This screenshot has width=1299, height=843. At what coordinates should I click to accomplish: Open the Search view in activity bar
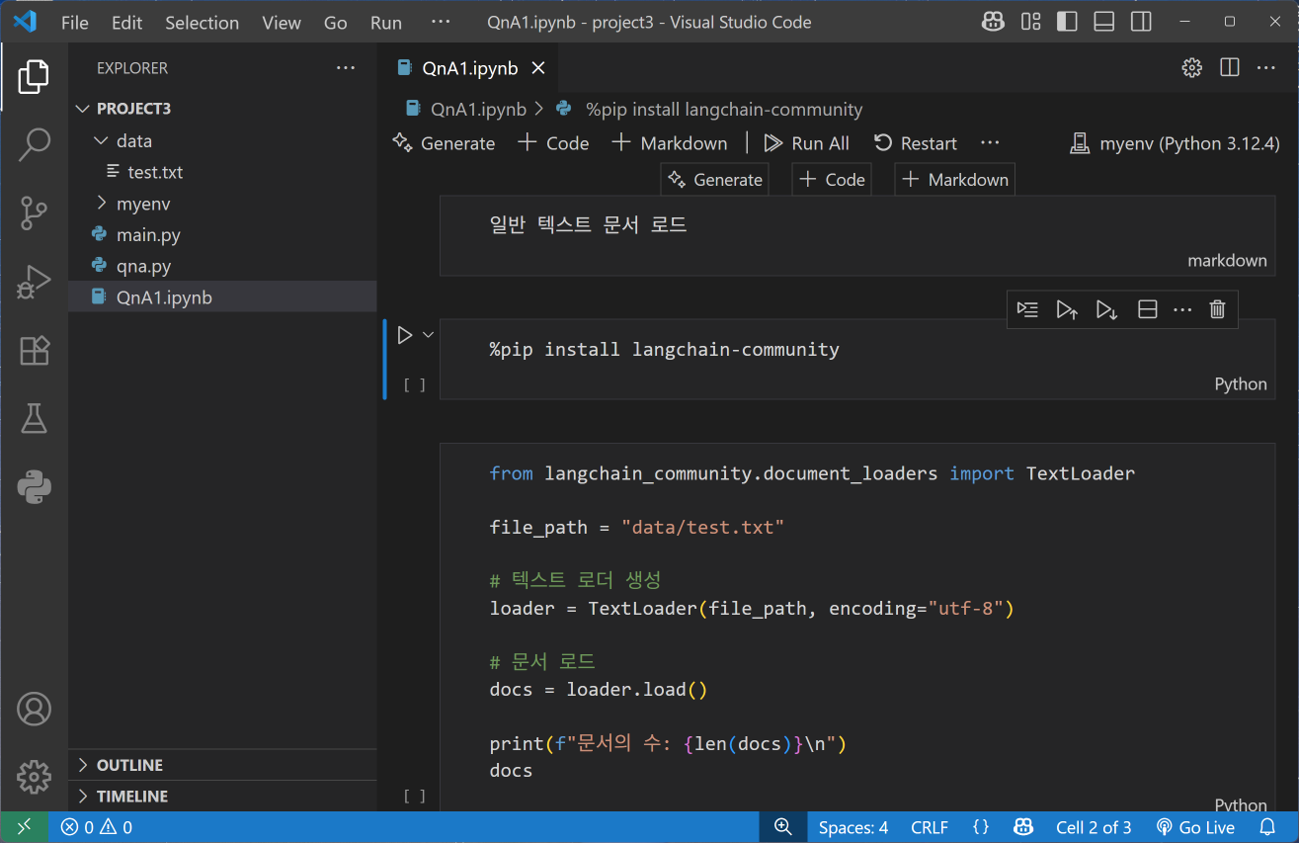pyautogui.click(x=34, y=145)
